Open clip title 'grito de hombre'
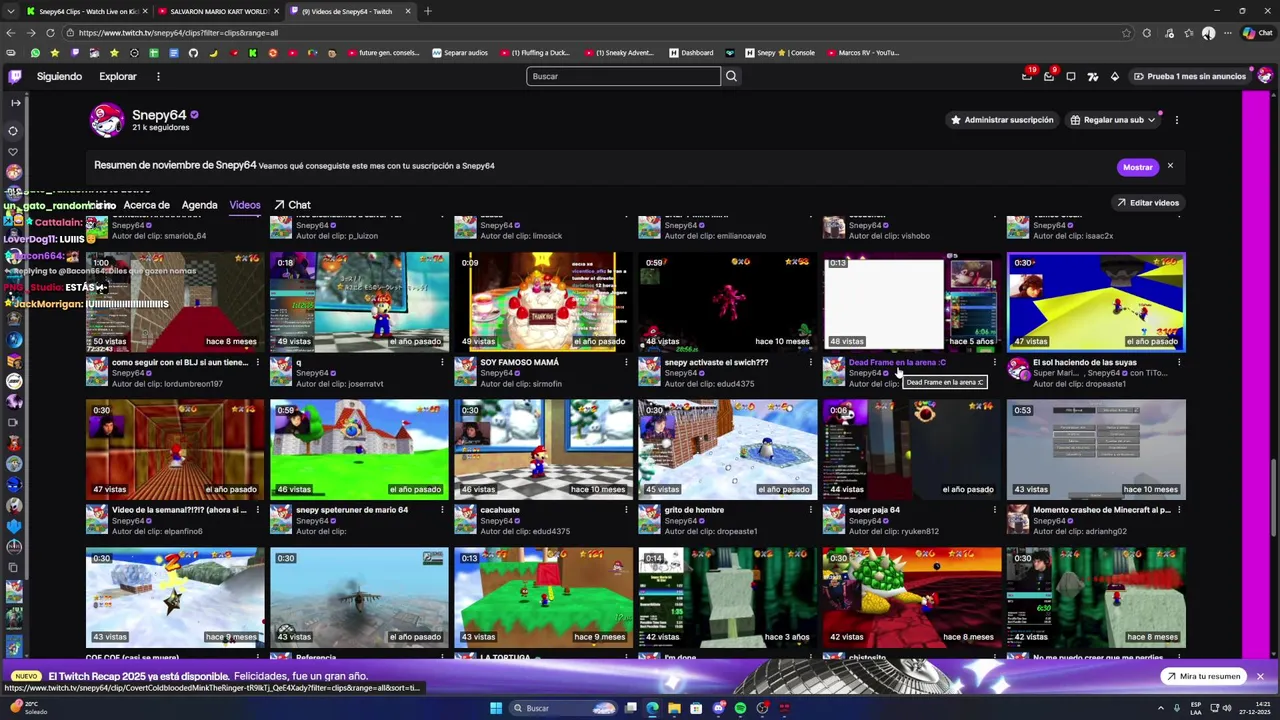1280x720 pixels. click(694, 510)
